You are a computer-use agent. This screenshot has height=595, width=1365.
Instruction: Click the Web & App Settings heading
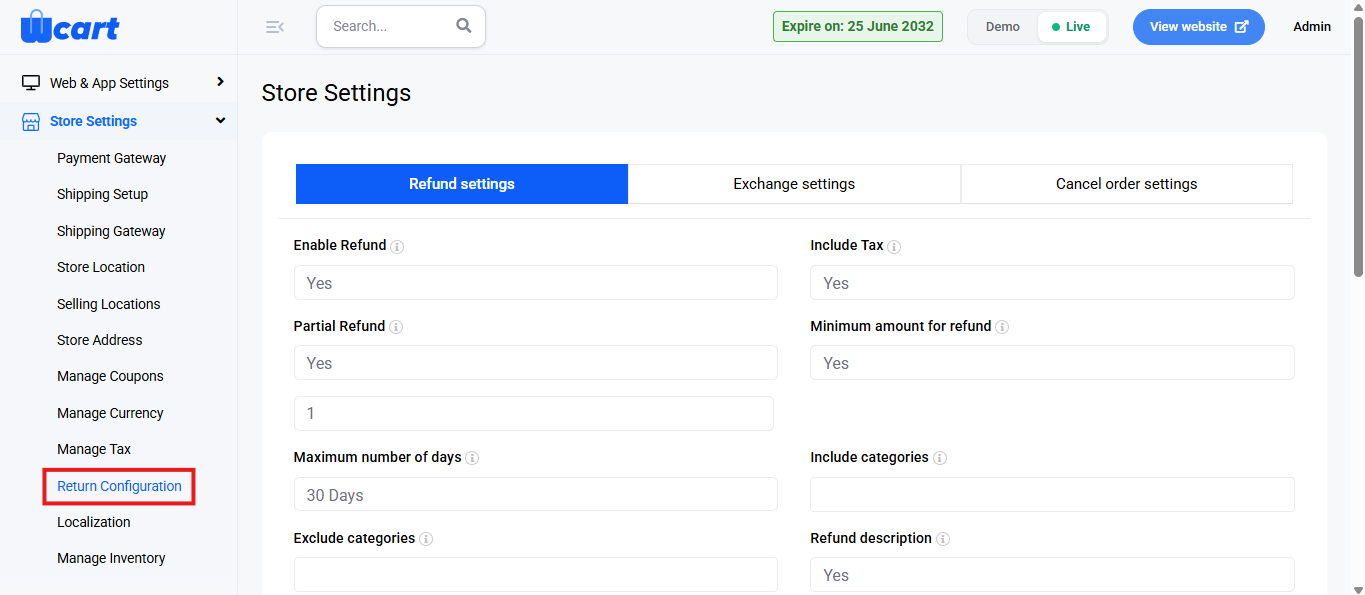(x=109, y=83)
